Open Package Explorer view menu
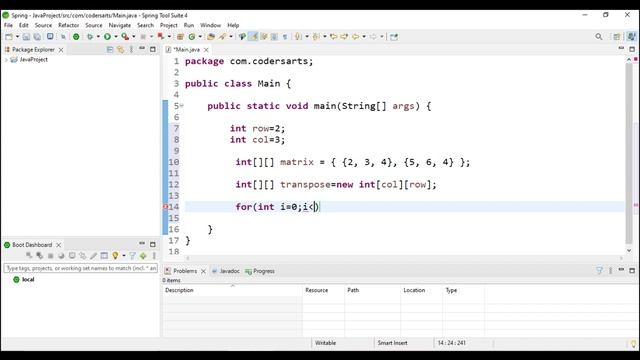The image size is (640, 360). click(131, 49)
